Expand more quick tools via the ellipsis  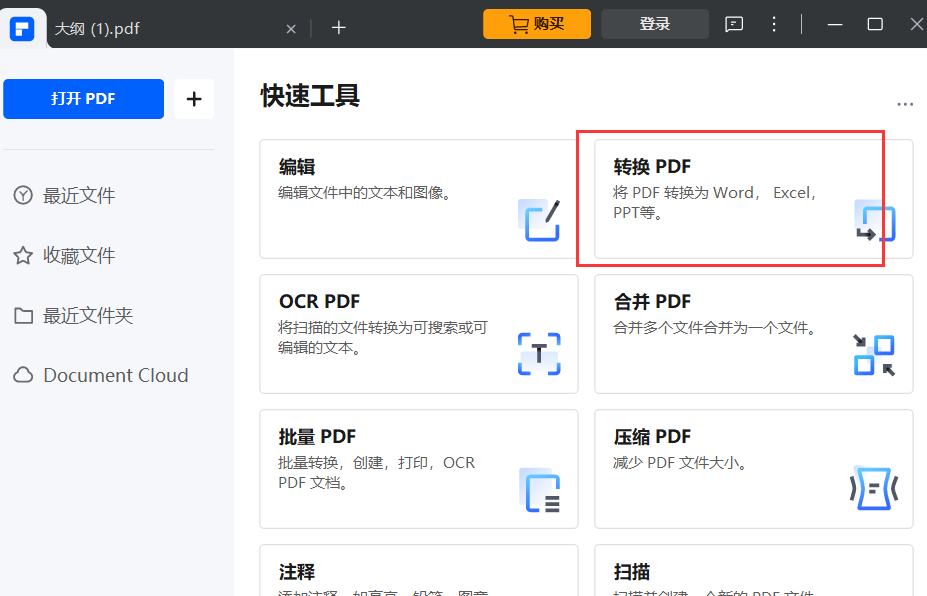pos(905,103)
